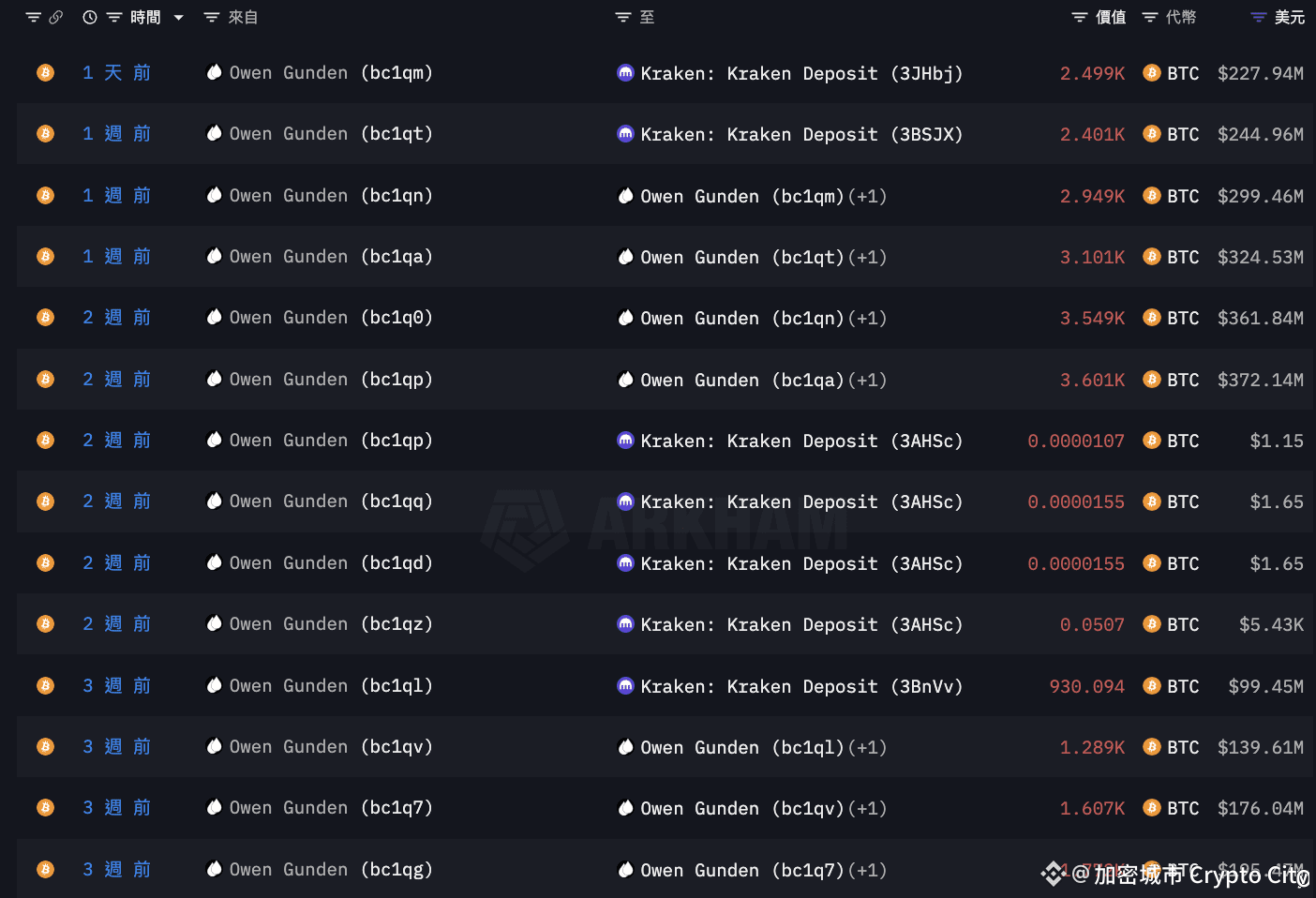Select the 美元 column header
1316x898 pixels.
pyautogui.click(x=1290, y=18)
